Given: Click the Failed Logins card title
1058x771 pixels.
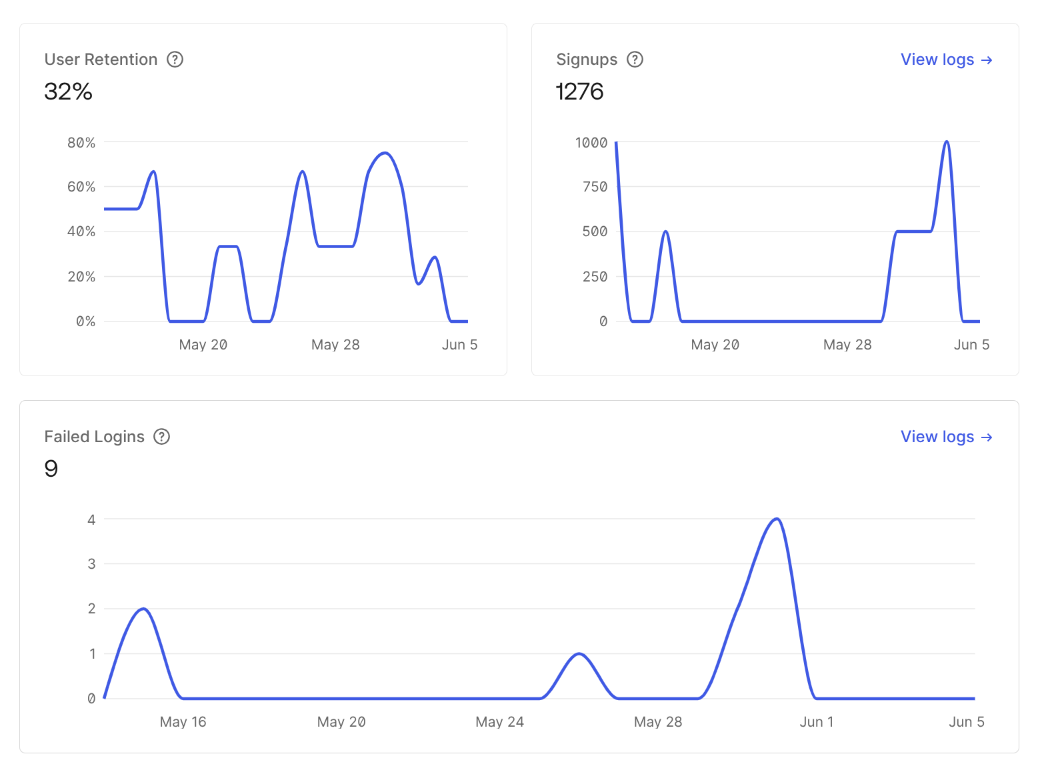Looking at the screenshot, I should (x=94, y=437).
